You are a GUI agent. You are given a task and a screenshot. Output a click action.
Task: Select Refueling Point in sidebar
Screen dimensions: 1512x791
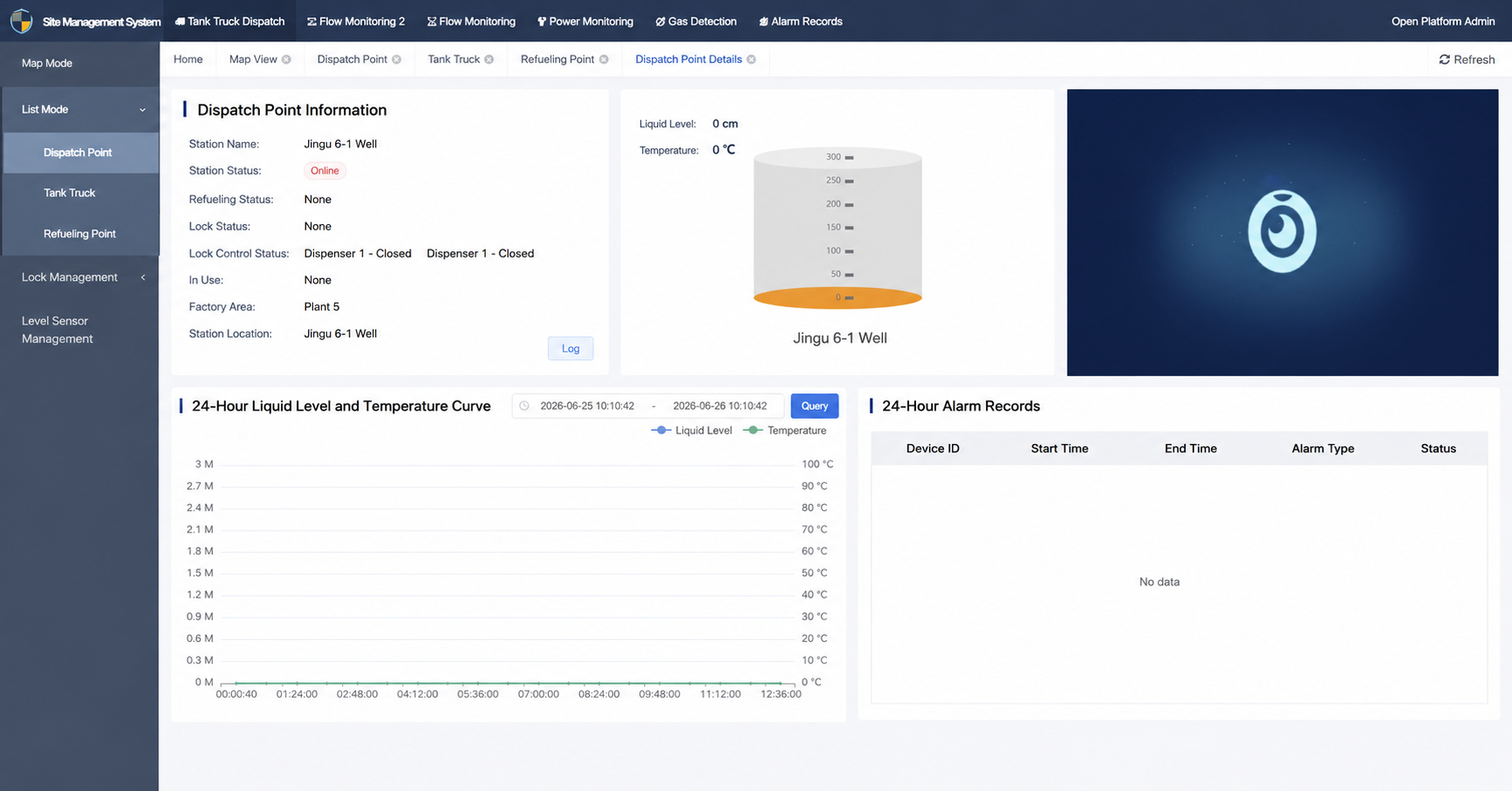(x=80, y=234)
